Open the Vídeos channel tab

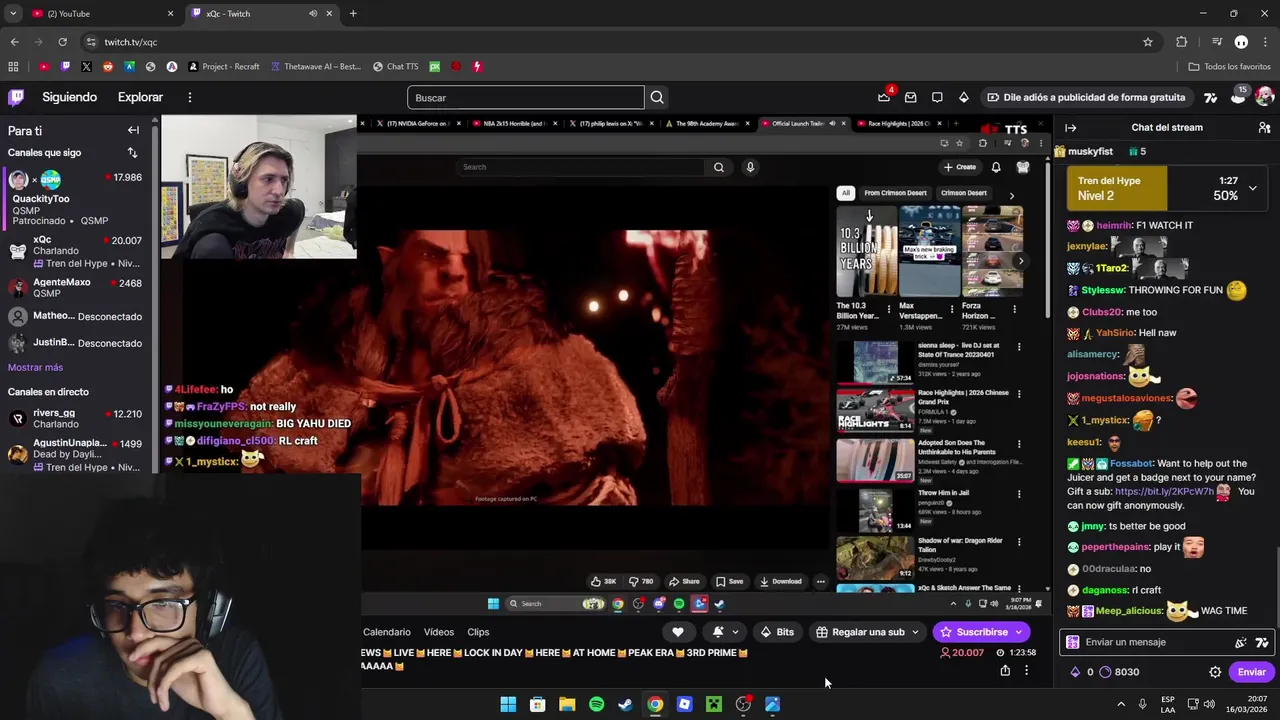pyautogui.click(x=439, y=632)
